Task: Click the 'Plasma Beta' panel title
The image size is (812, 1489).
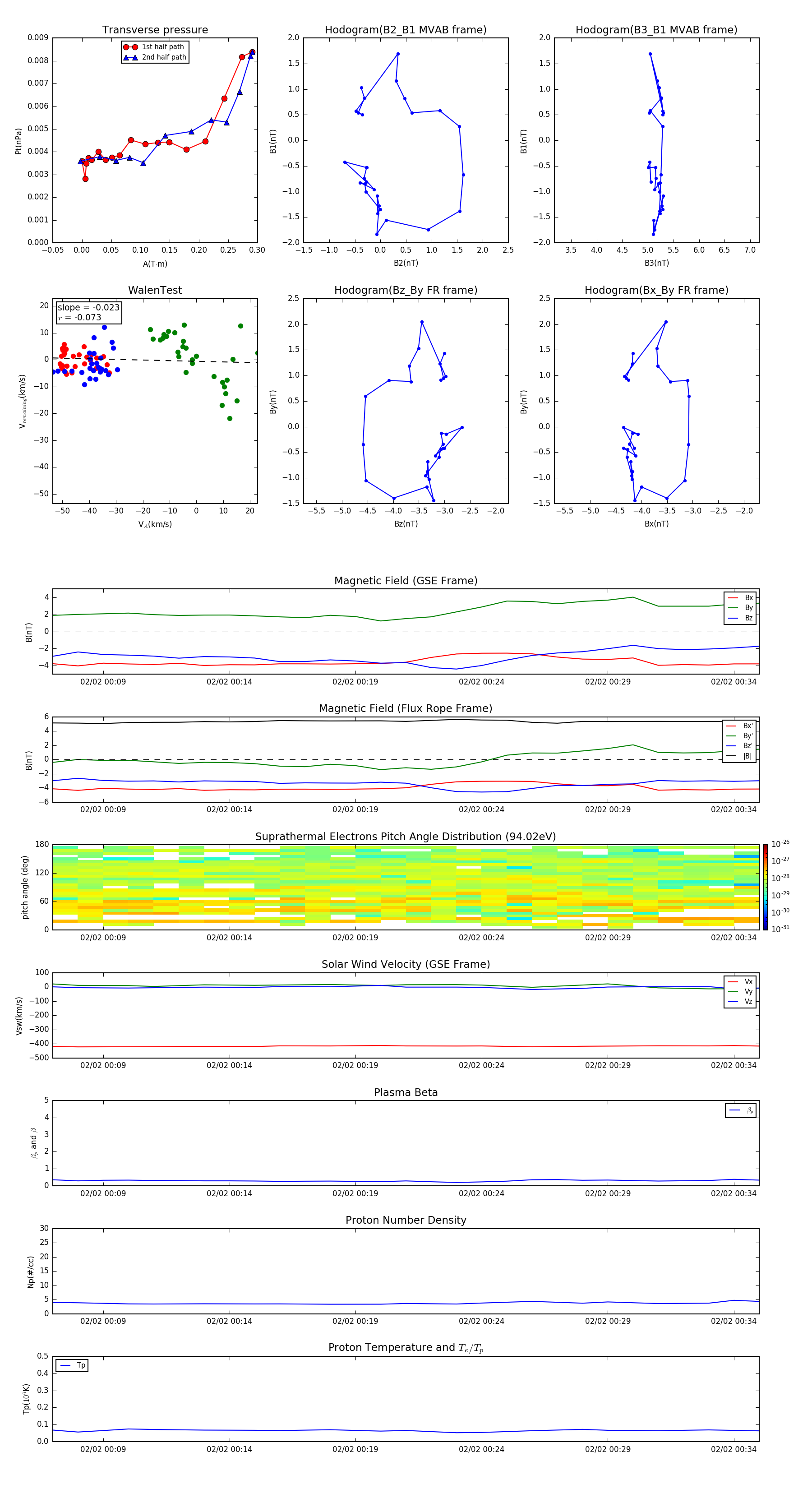Action: (x=406, y=1092)
